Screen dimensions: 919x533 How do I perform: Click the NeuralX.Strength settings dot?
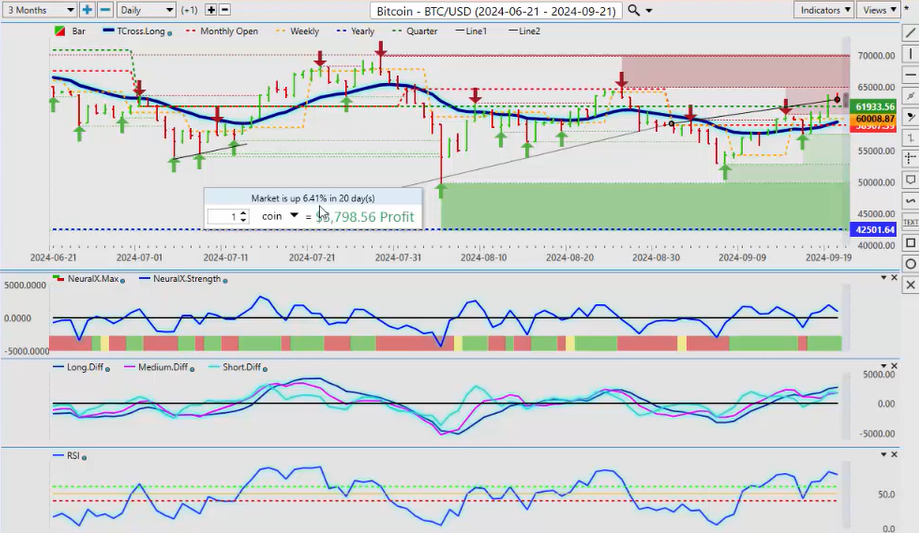click(x=225, y=281)
